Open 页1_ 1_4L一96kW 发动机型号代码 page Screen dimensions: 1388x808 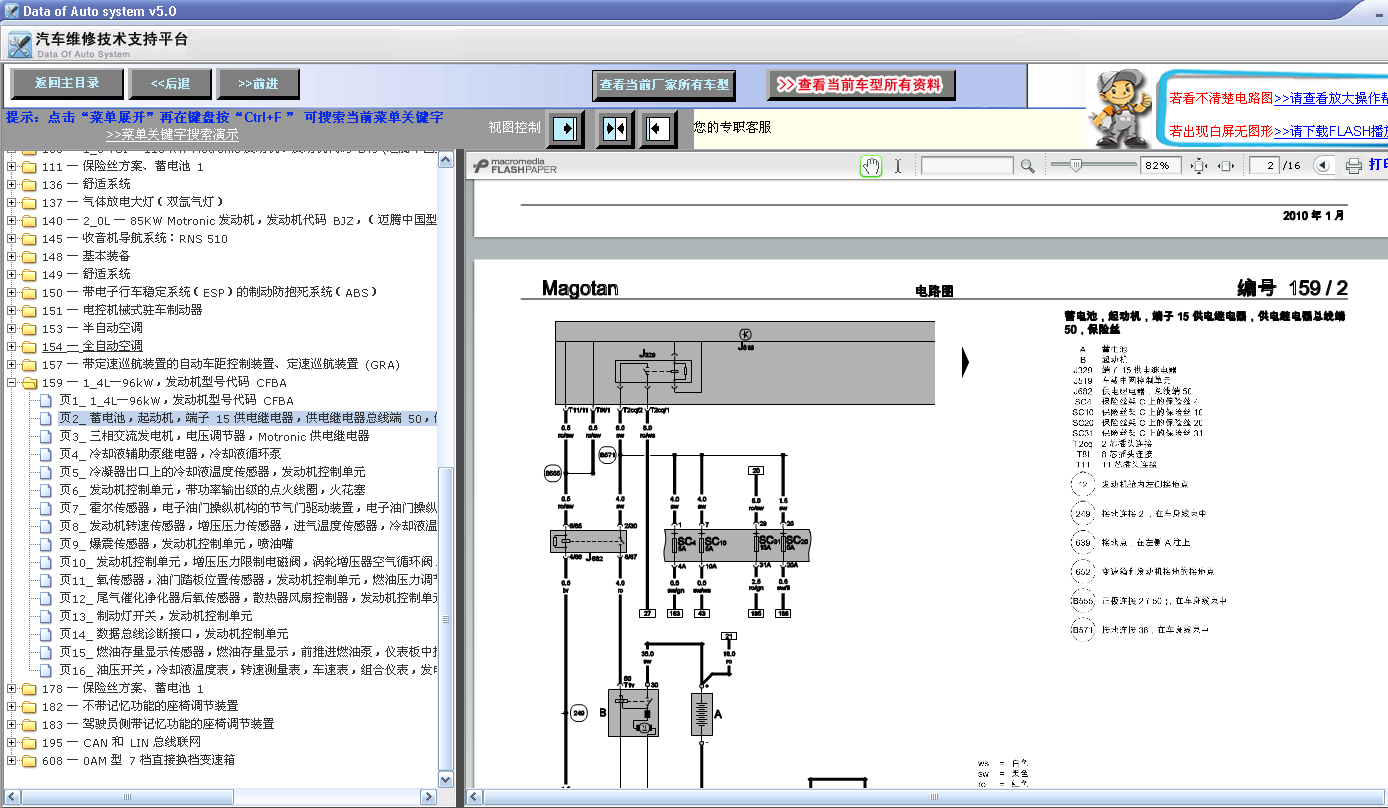click(x=176, y=400)
